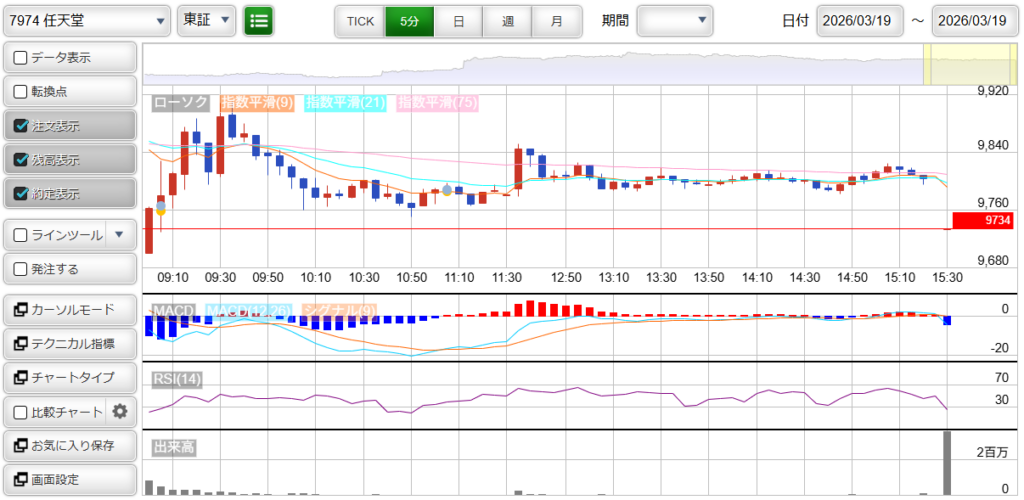Enable the データ表示 checkbox
The width and height of the screenshot is (1024, 500).
click(21, 58)
